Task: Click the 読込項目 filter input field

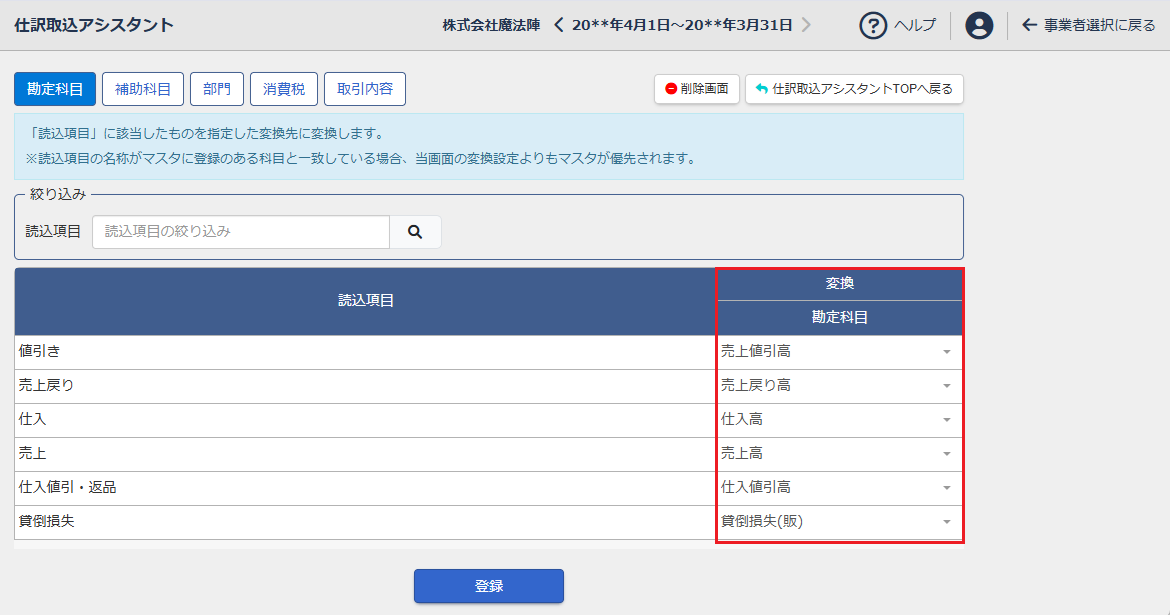Action: pos(241,232)
